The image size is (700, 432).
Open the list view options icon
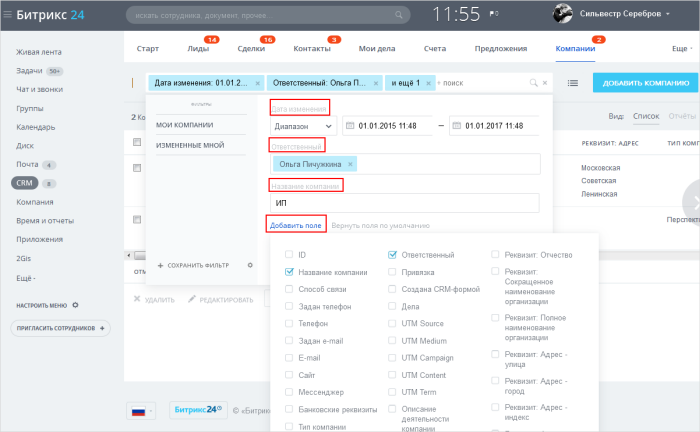point(573,83)
